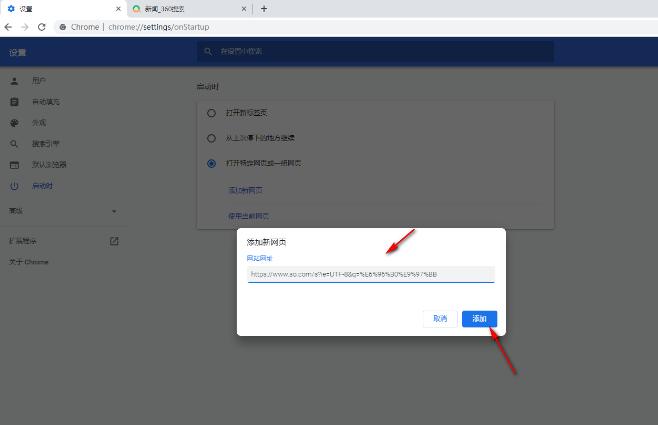
Task: Select 启动时 in the settings sidebar
Action: pyautogui.click(x=42, y=185)
